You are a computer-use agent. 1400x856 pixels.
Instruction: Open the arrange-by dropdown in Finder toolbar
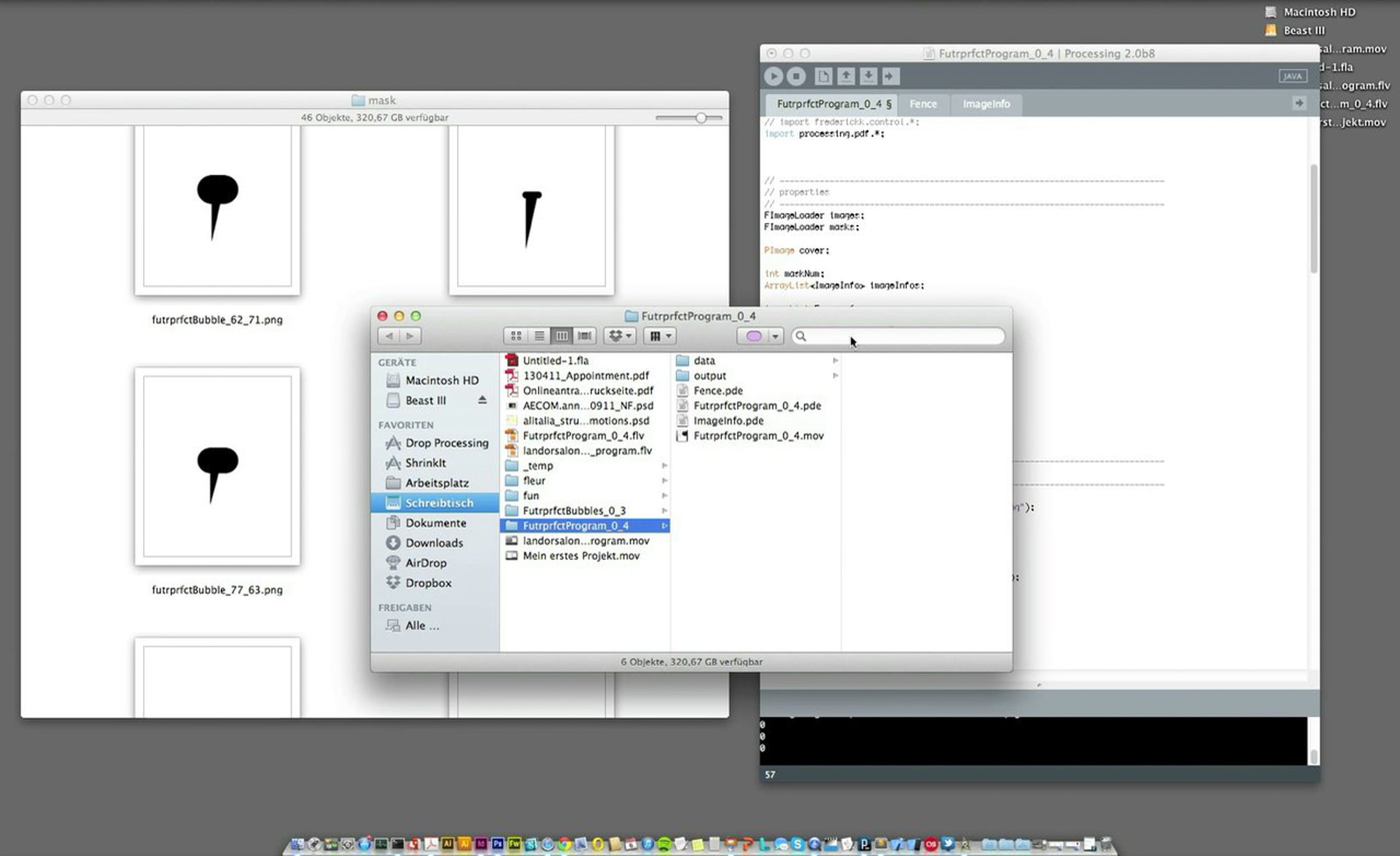660,336
